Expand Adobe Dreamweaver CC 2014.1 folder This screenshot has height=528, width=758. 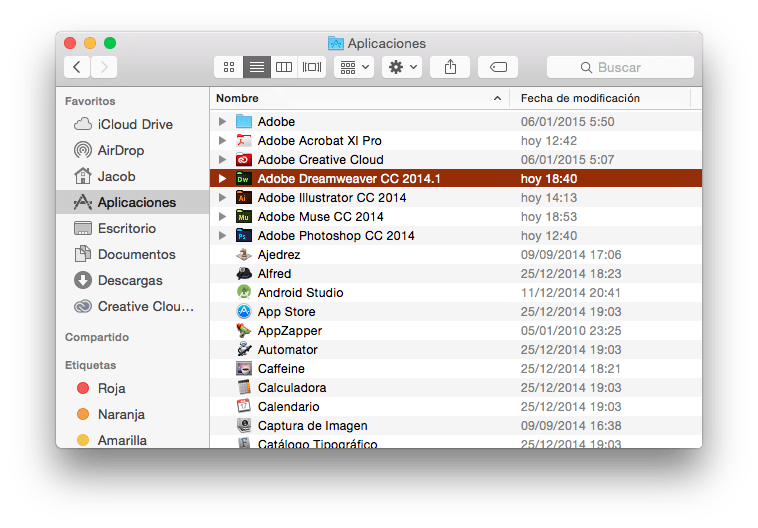coord(222,178)
